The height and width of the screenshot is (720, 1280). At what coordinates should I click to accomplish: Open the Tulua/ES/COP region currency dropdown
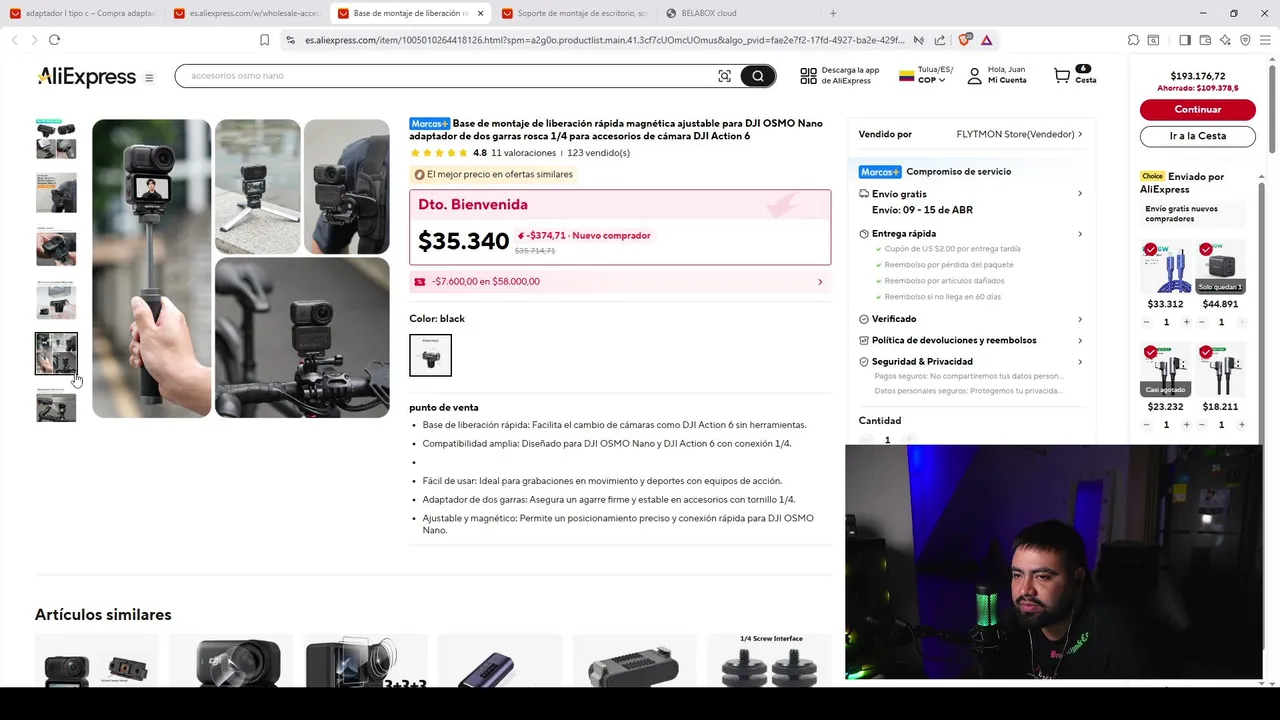tap(926, 75)
